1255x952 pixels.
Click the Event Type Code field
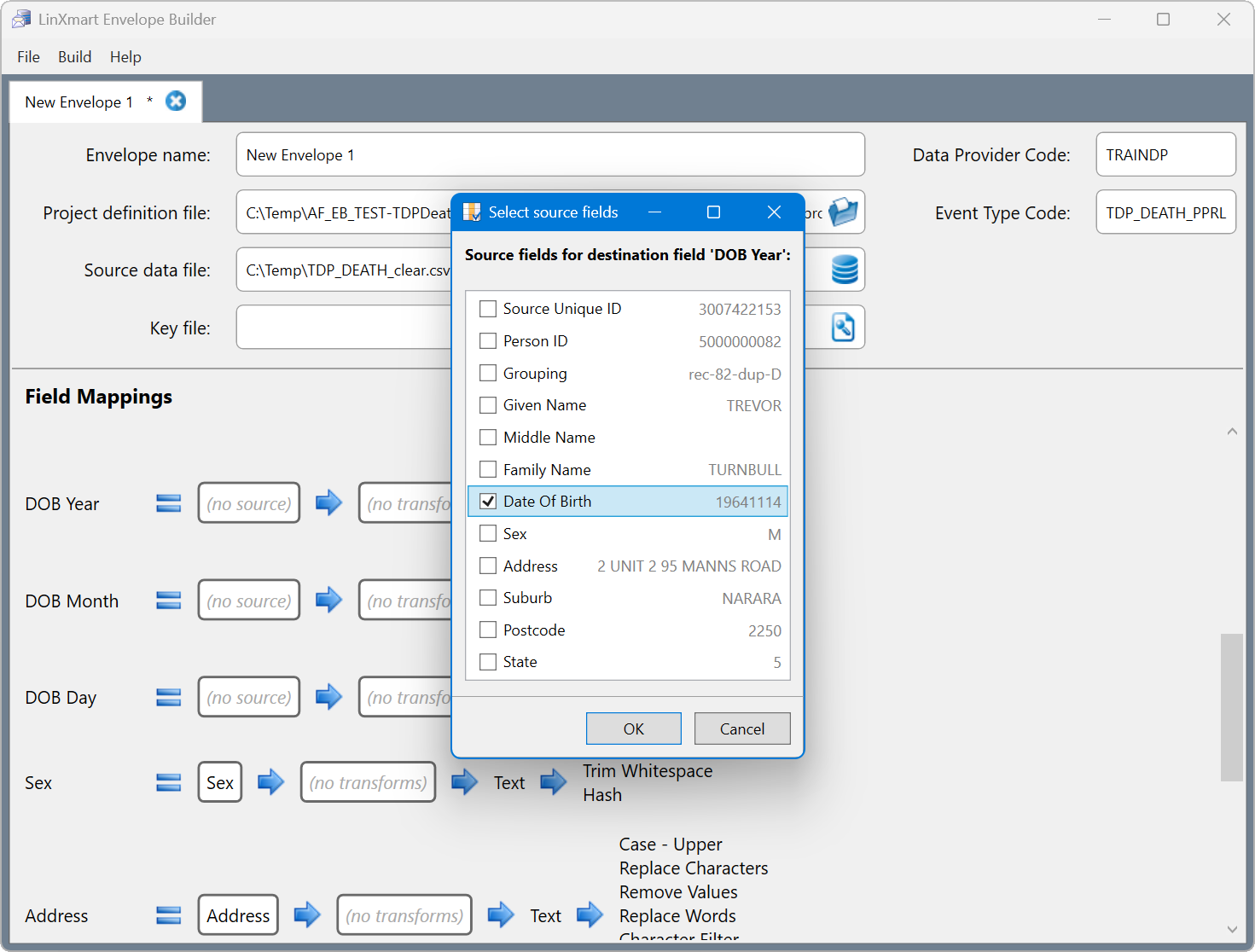(1165, 212)
